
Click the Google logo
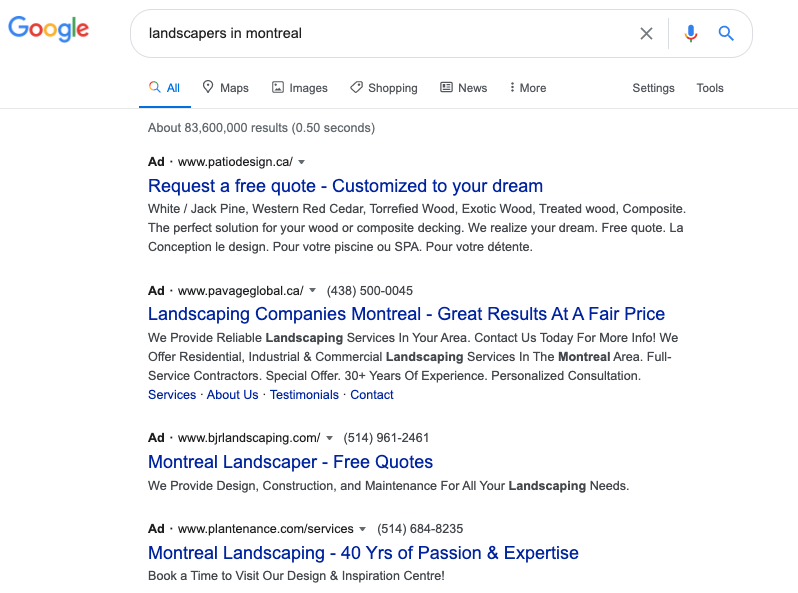(49, 29)
